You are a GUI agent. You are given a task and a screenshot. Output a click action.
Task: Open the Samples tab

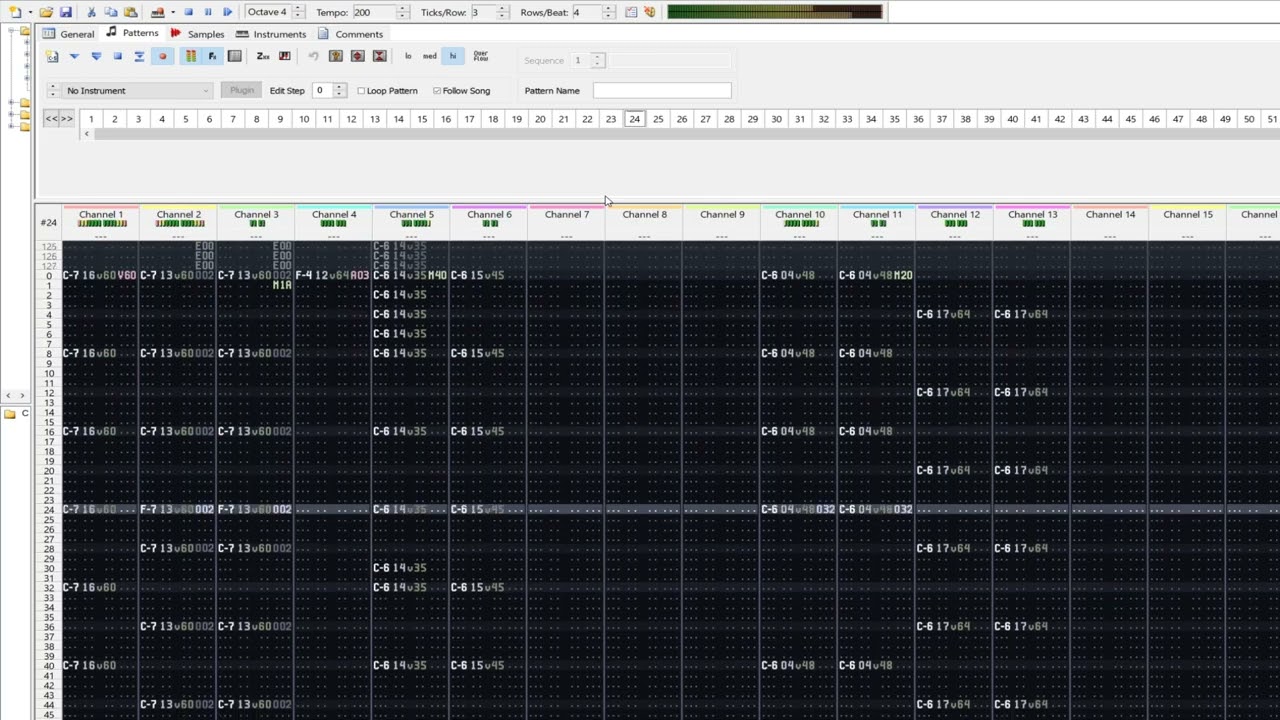pos(197,34)
